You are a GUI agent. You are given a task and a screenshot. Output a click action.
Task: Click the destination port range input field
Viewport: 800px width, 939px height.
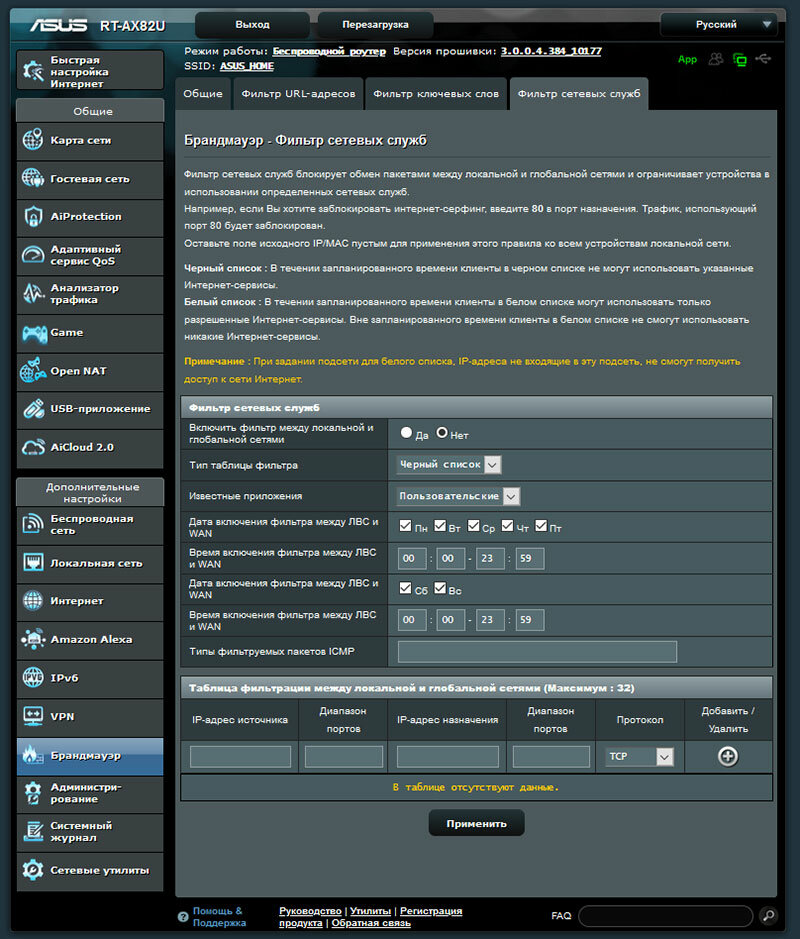click(x=551, y=756)
